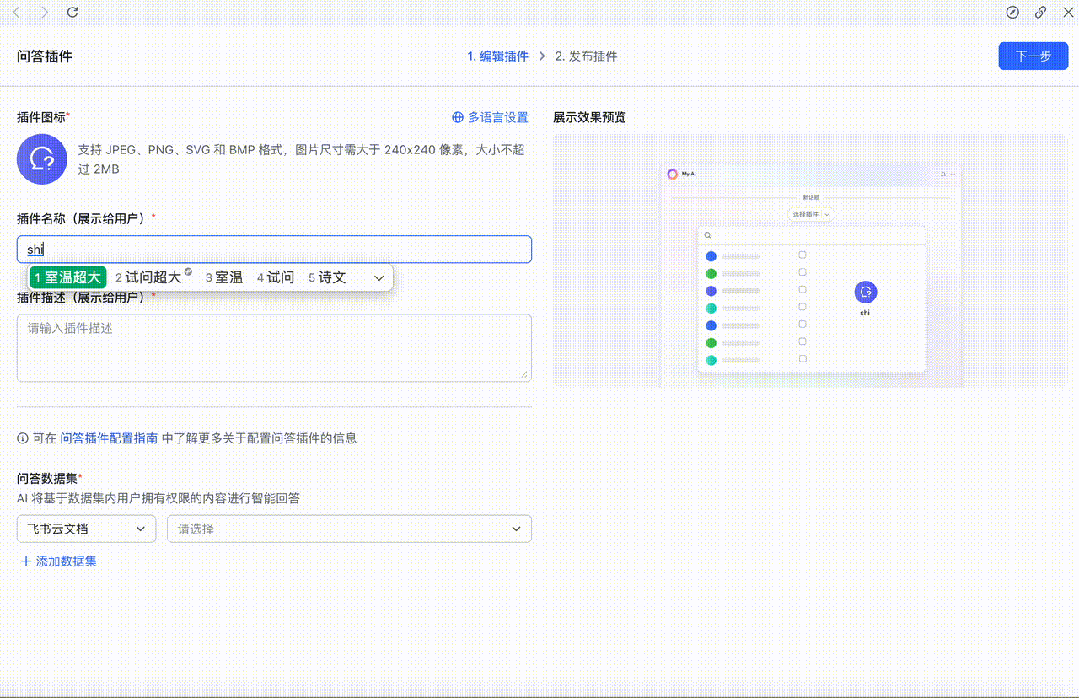Viewport: 1079px width, 698px height.
Task: Select step 1. 编辑插件
Action: (498, 56)
